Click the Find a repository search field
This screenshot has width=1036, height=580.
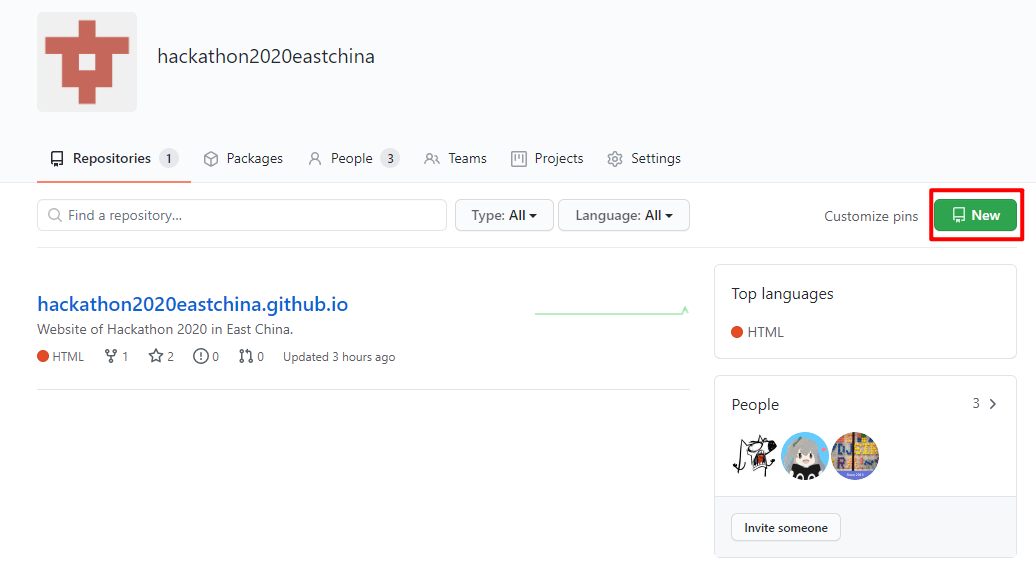click(242, 215)
